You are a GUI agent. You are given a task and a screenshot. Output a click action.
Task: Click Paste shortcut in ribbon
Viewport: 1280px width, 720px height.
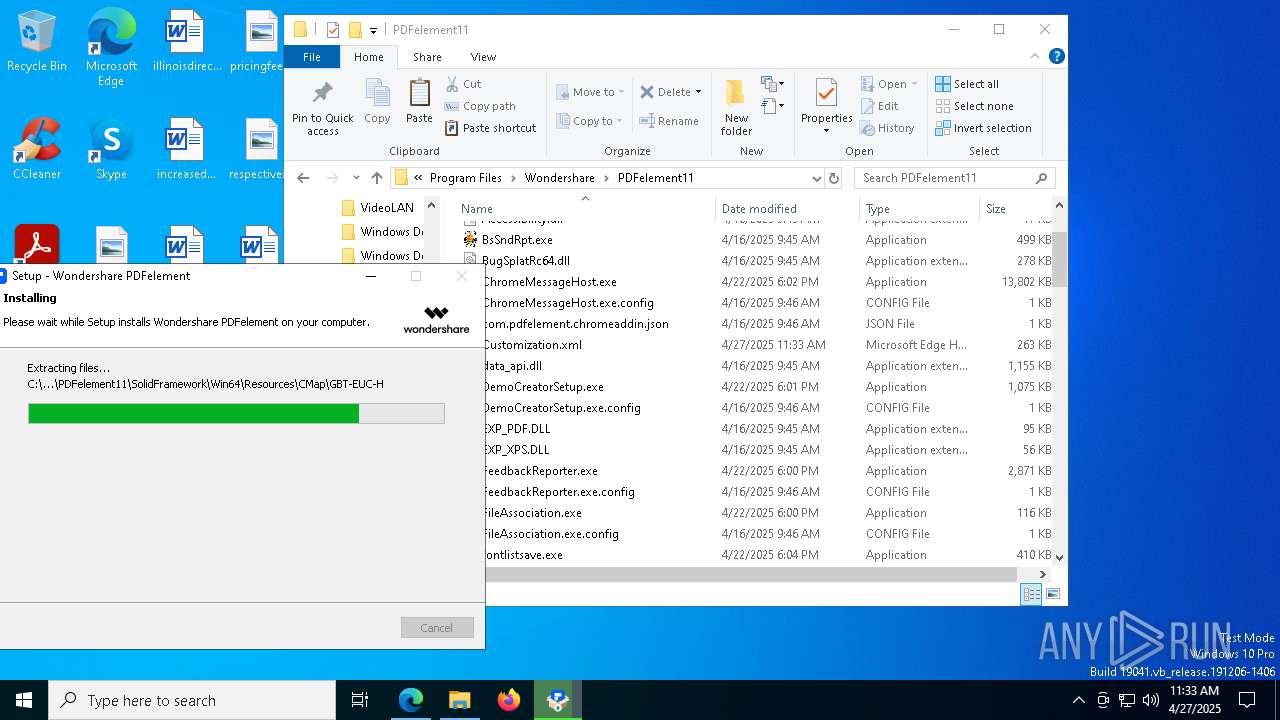(x=490, y=128)
